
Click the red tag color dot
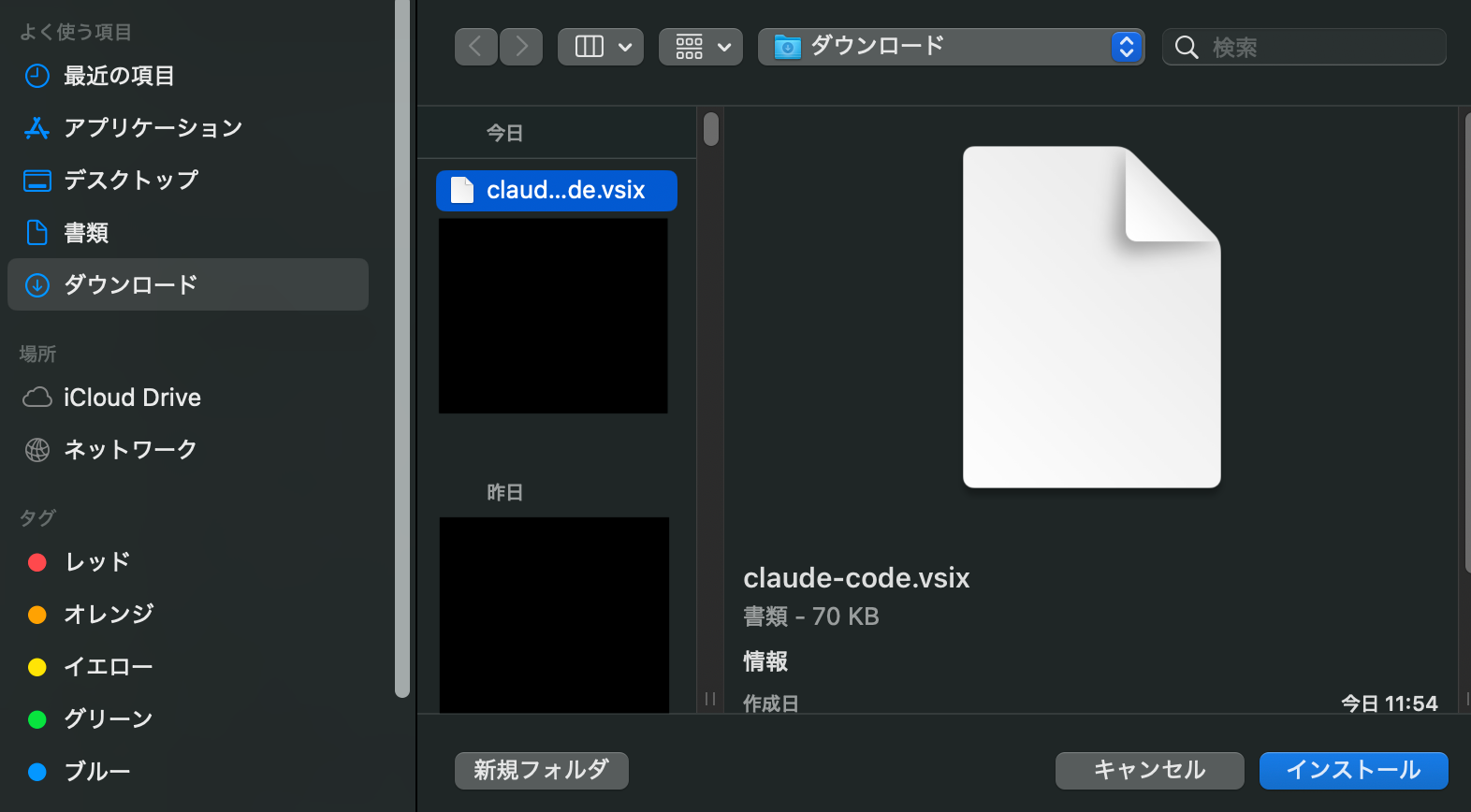coord(37,562)
